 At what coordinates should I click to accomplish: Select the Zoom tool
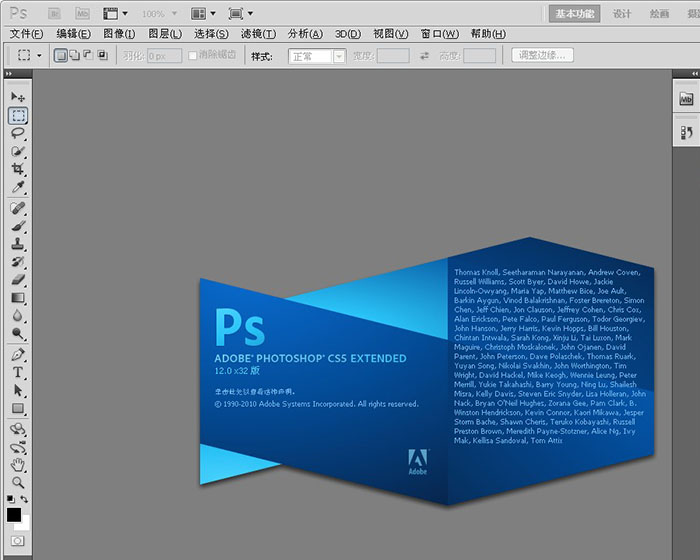(x=18, y=482)
